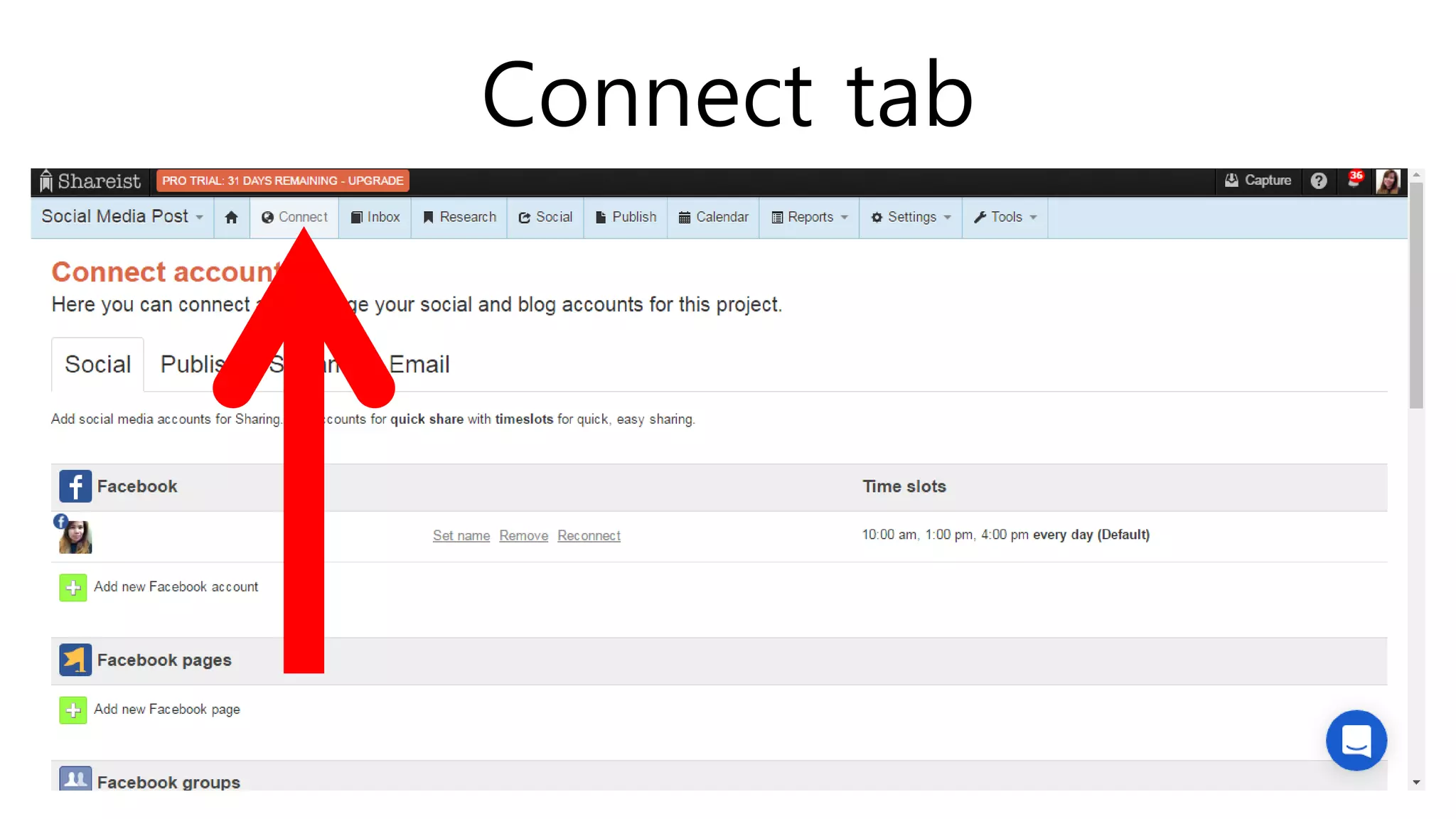1456x819 pixels.
Task: Click the Facebook groups icon
Action: coord(75,778)
